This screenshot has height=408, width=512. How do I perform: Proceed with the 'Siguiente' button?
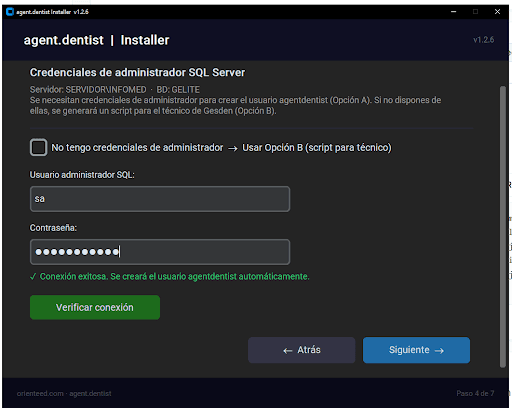(416, 350)
